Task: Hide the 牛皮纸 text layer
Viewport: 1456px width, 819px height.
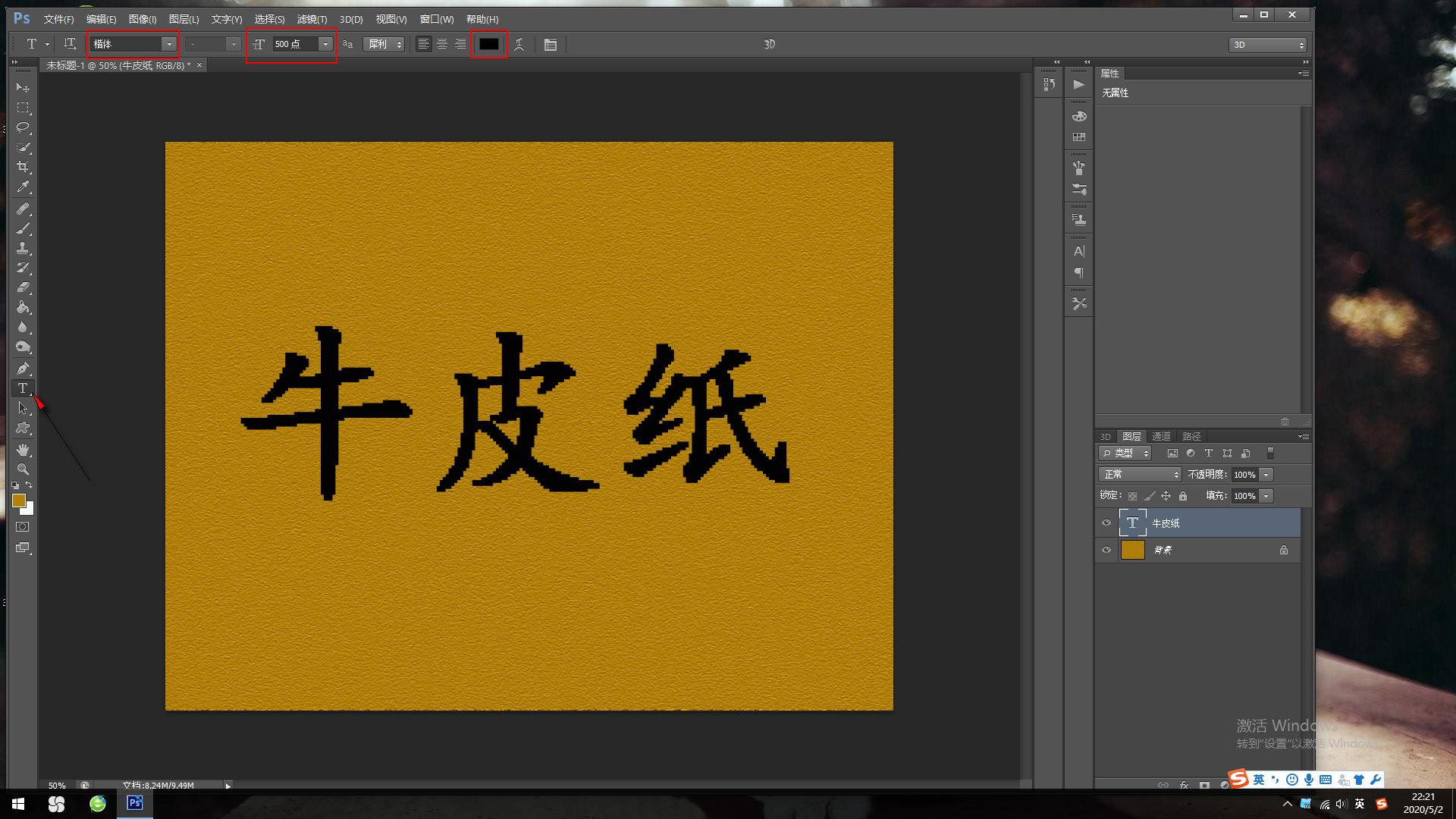Action: [x=1106, y=522]
